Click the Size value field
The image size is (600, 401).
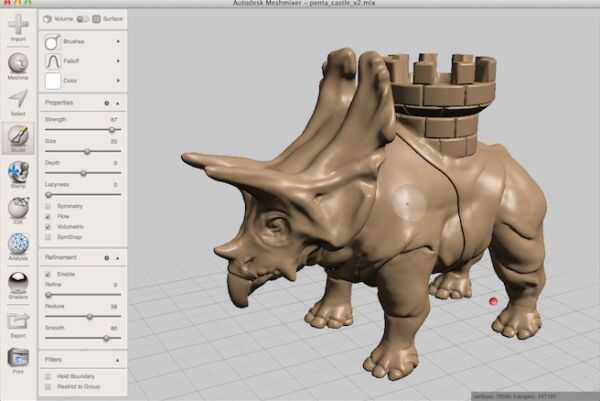114,141
